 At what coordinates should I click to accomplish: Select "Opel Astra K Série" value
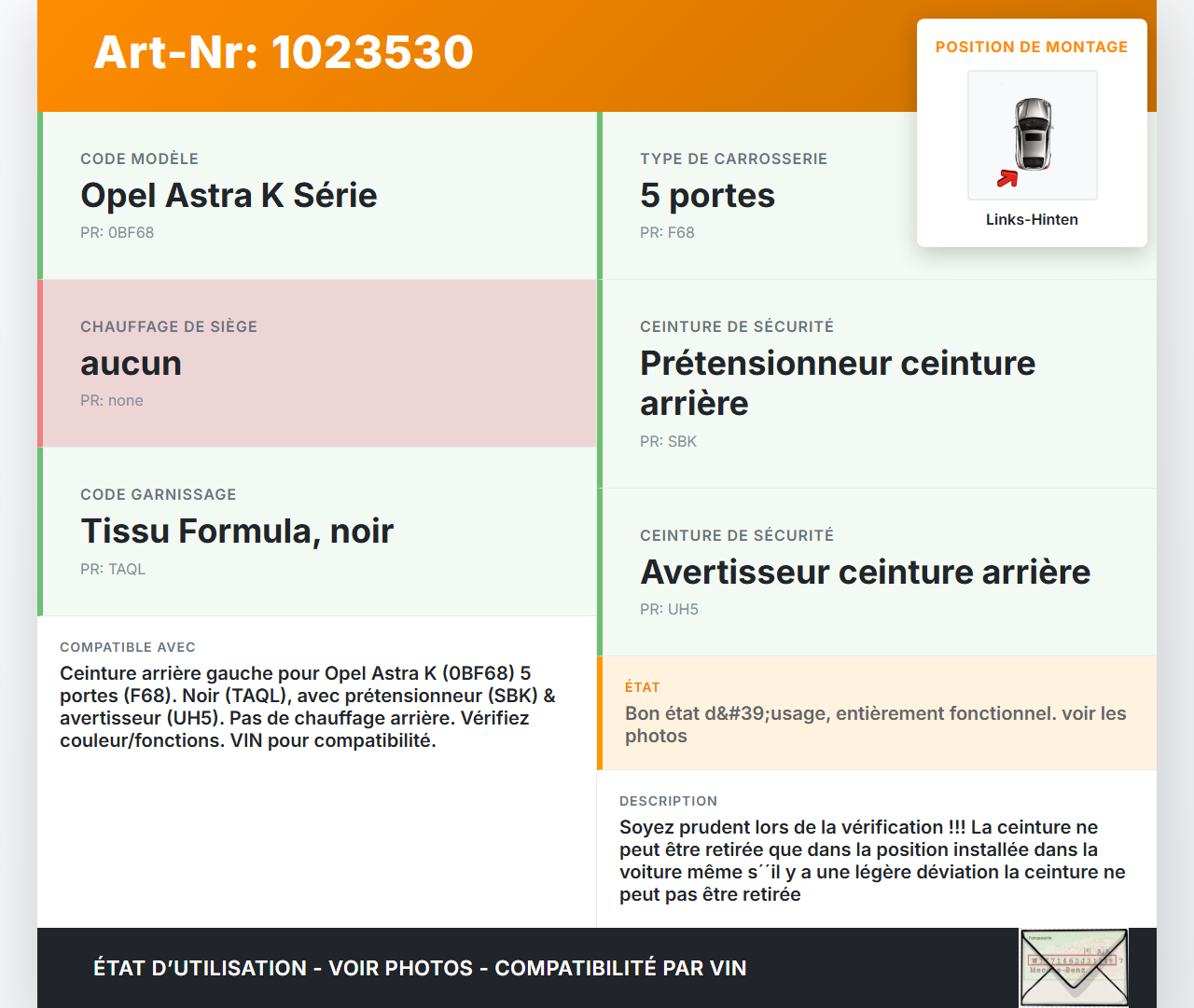pos(229,195)
